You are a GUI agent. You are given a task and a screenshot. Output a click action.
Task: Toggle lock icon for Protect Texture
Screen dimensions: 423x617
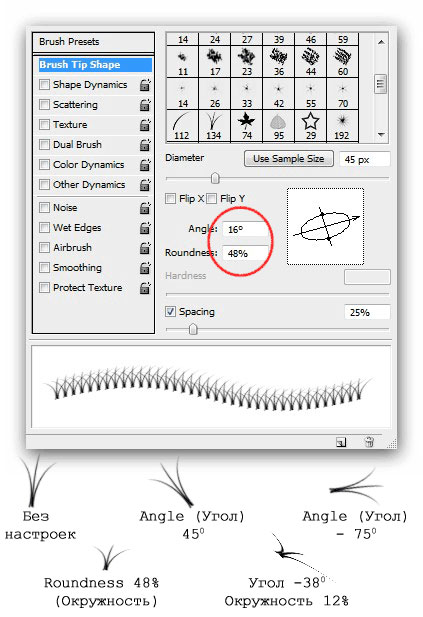[145, 288]
